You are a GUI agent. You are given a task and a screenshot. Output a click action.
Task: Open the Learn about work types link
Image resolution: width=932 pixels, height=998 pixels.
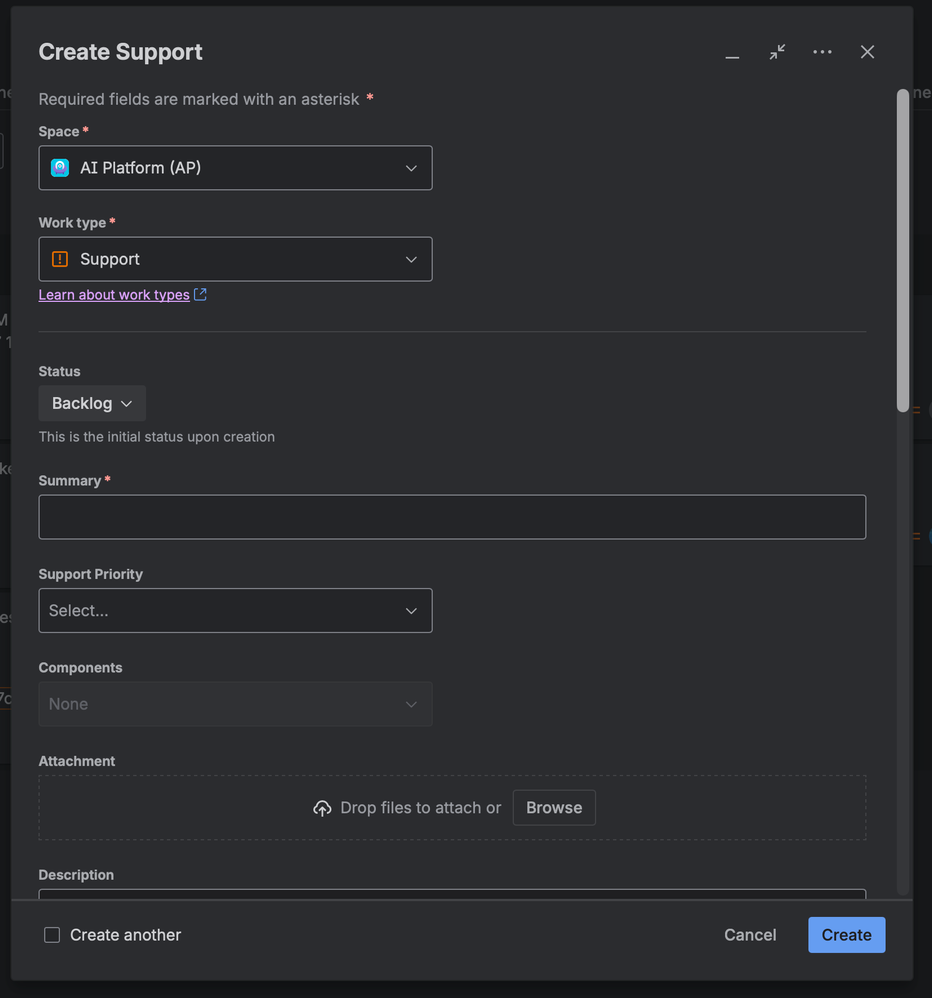click(x=114, y=295)
